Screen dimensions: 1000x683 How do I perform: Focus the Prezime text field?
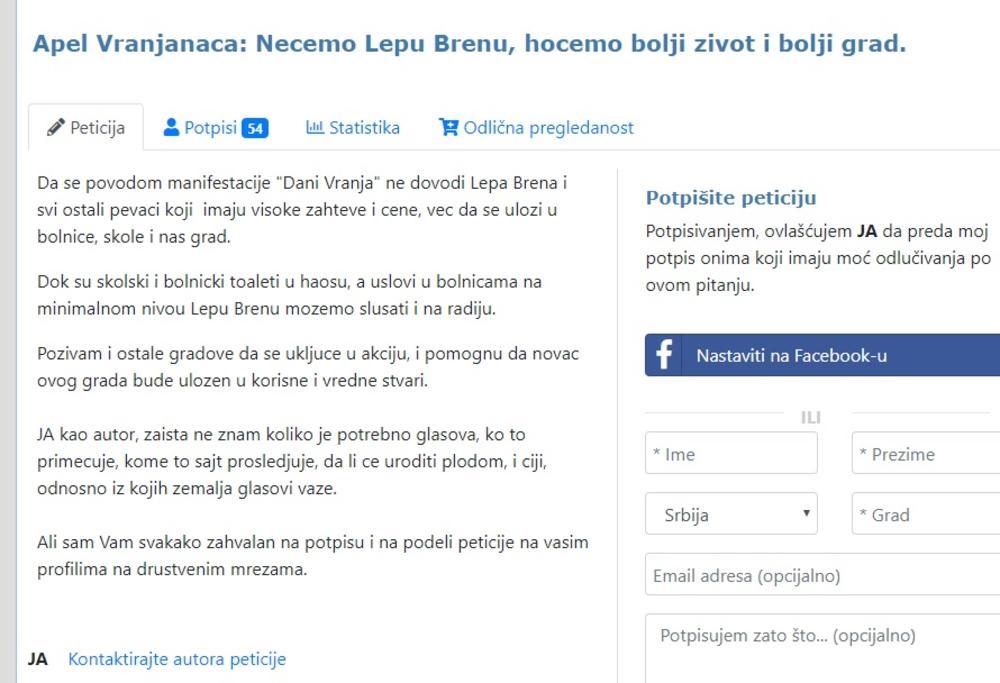(925, 454)
